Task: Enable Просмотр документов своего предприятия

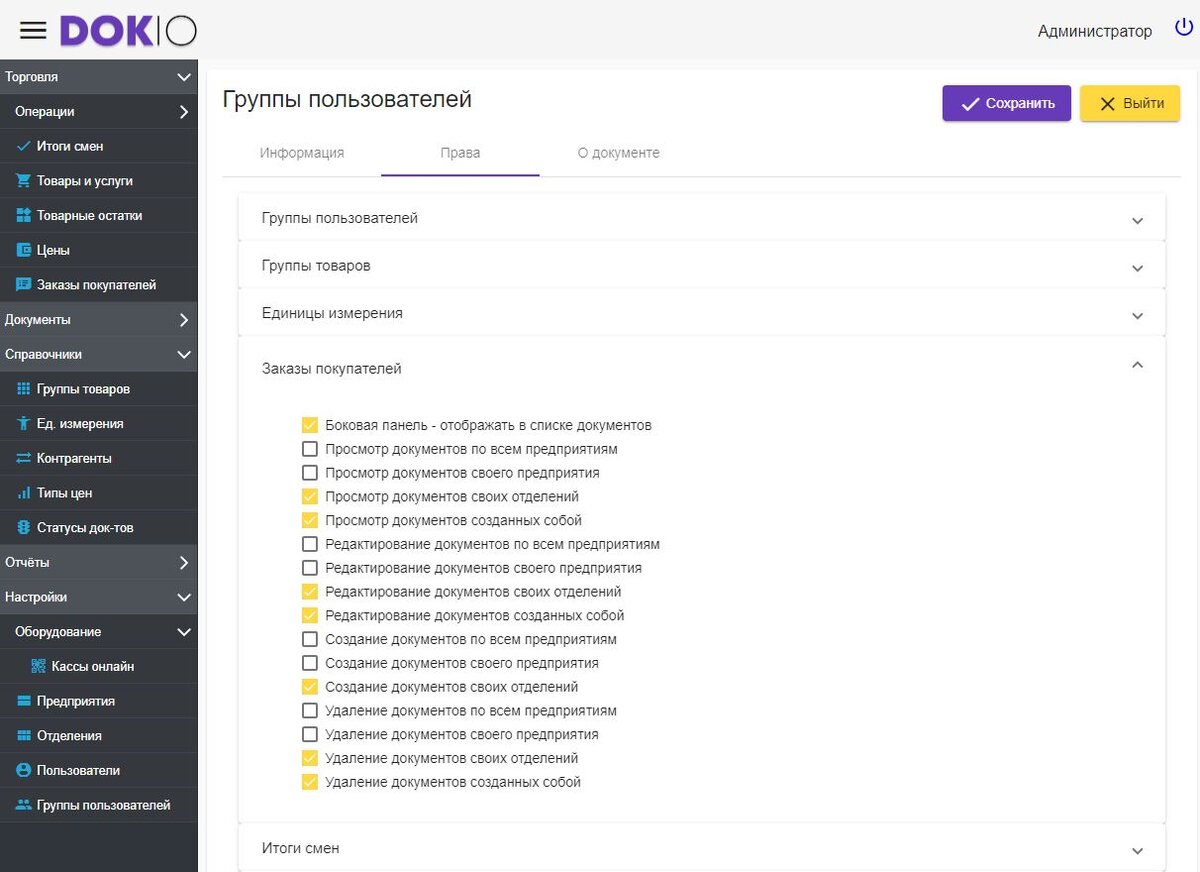Action: tap(310, 472)
